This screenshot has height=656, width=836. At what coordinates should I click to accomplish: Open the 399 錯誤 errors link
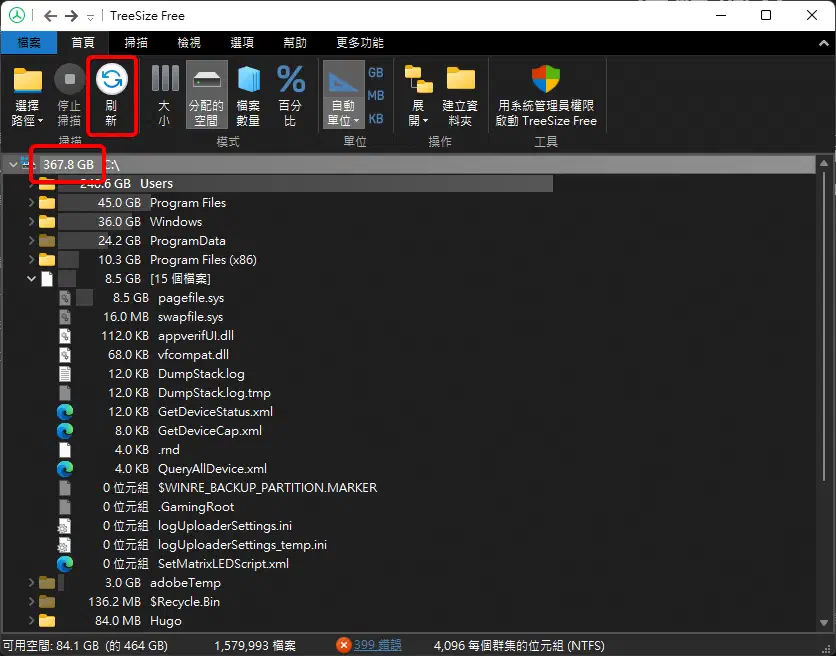pyautogui.click(x=377, y=646)
